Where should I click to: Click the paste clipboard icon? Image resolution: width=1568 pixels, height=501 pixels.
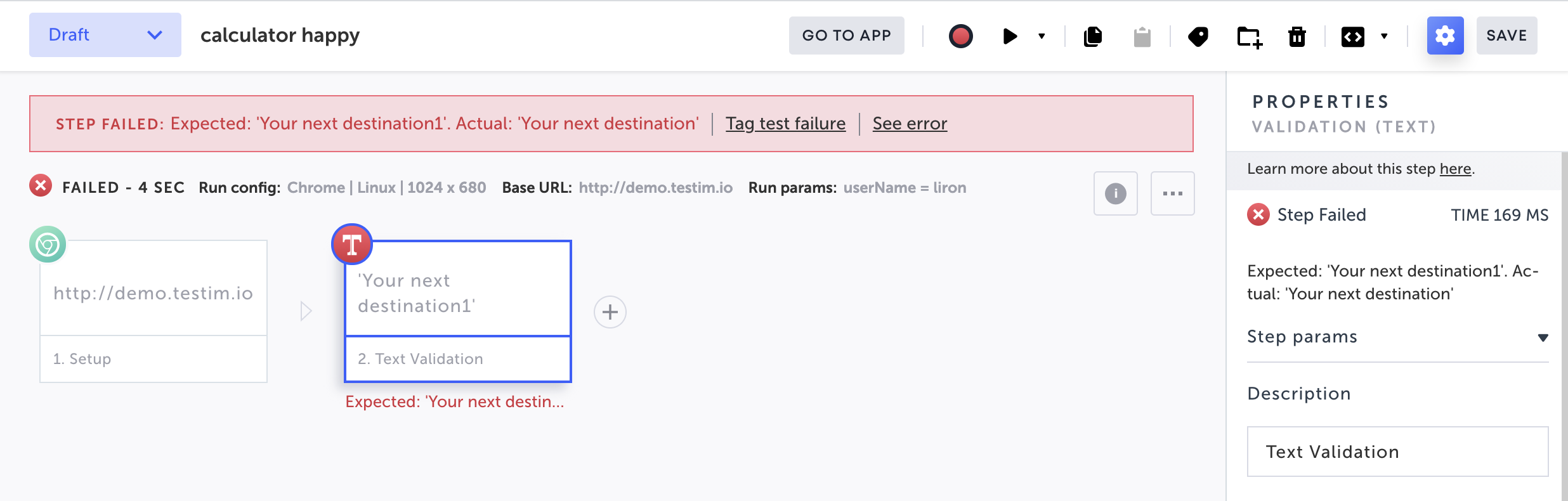pos(1142,36)
